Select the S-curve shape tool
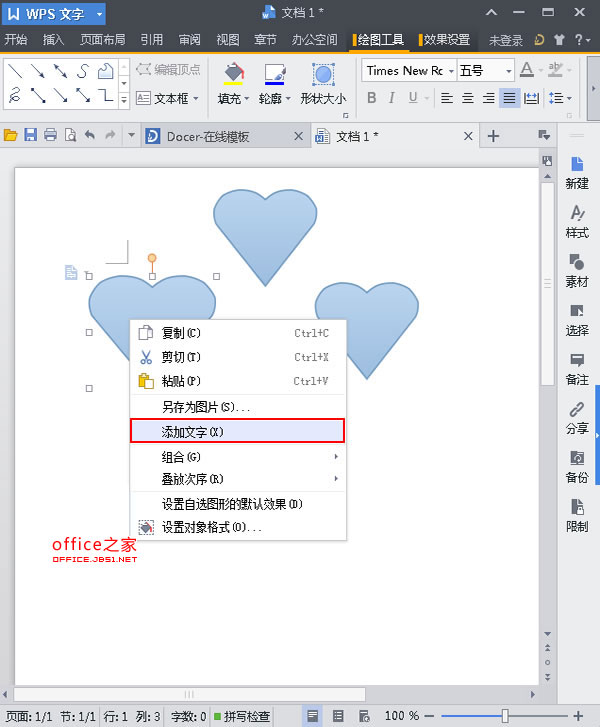This screenshot has height=727, width=600. [x=83, y=70]
